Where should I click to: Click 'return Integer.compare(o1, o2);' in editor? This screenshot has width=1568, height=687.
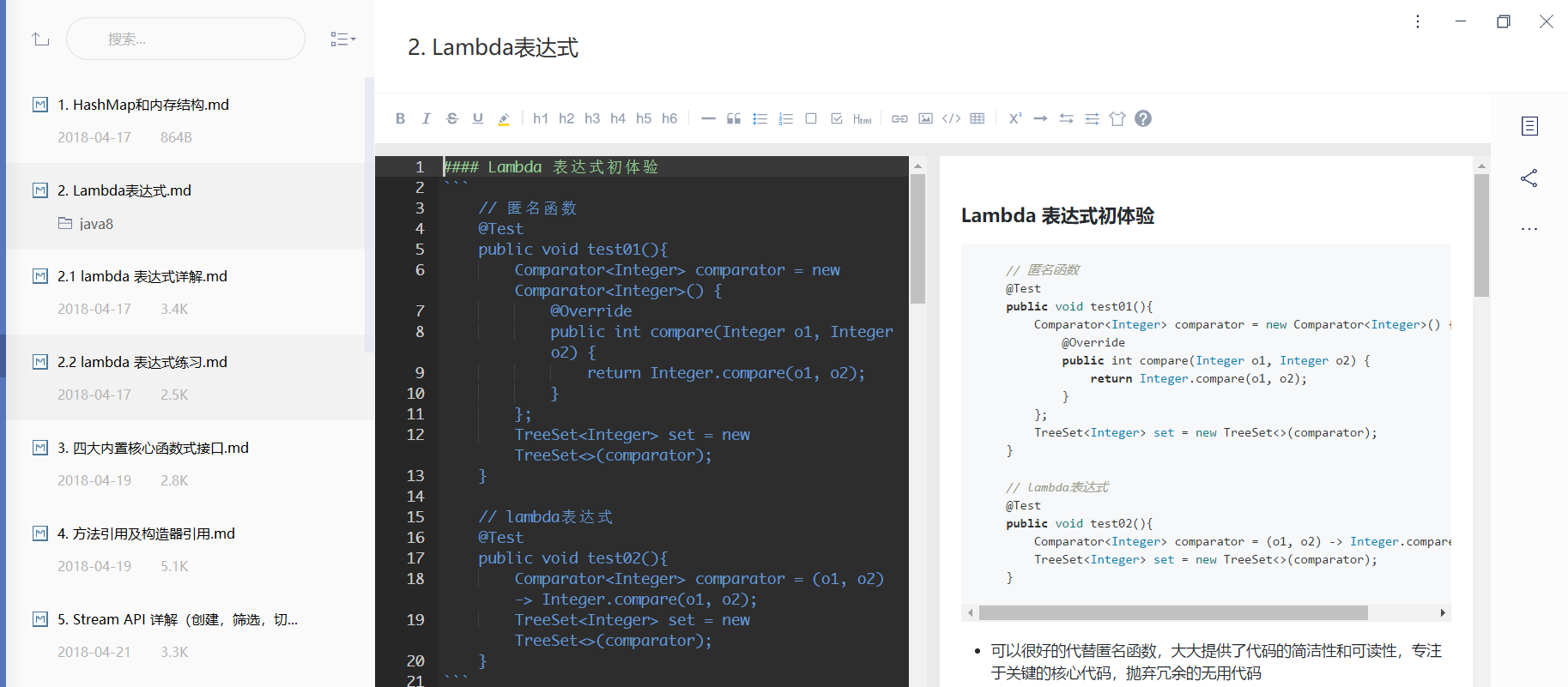(726, 373)
